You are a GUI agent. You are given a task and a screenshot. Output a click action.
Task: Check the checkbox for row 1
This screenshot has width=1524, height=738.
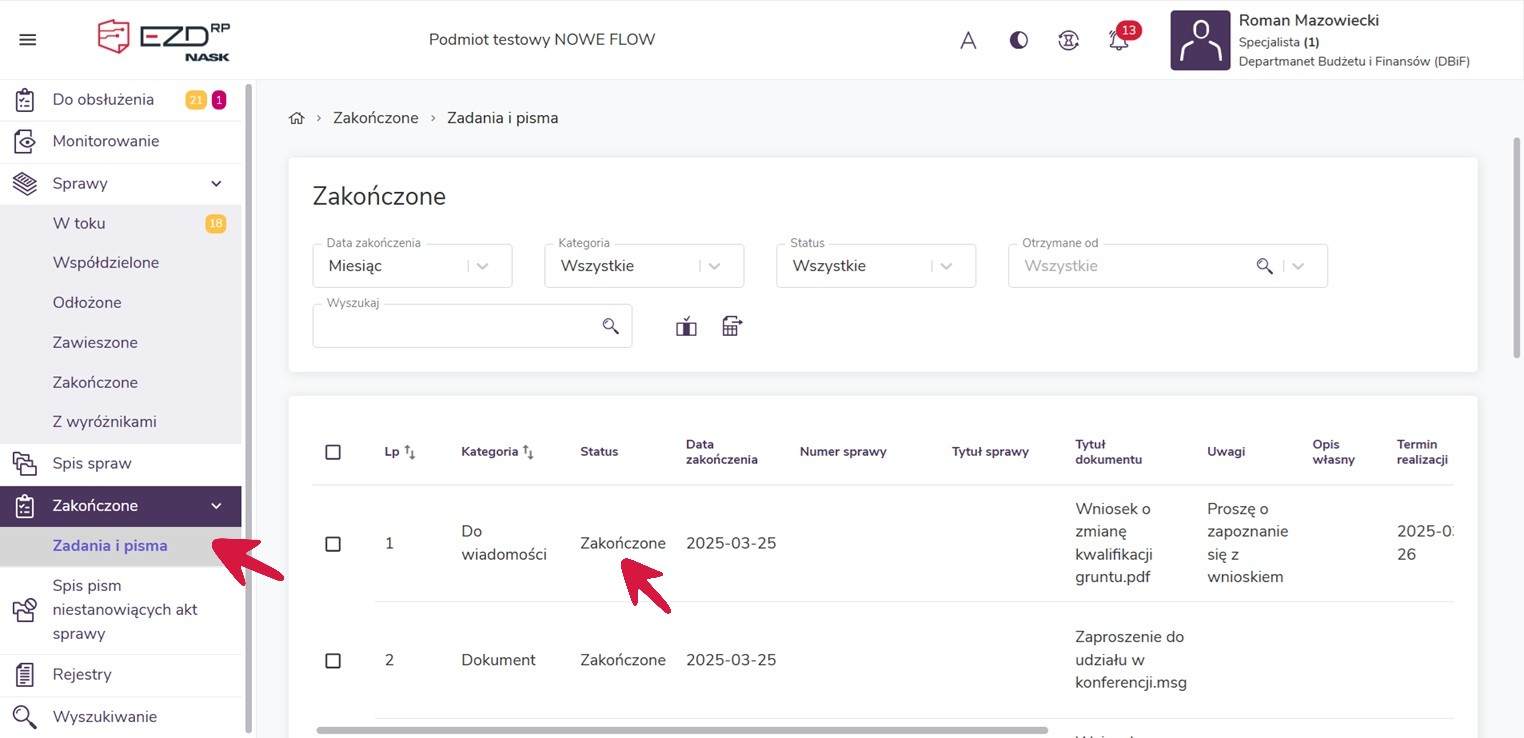click(x=333, y=544)
